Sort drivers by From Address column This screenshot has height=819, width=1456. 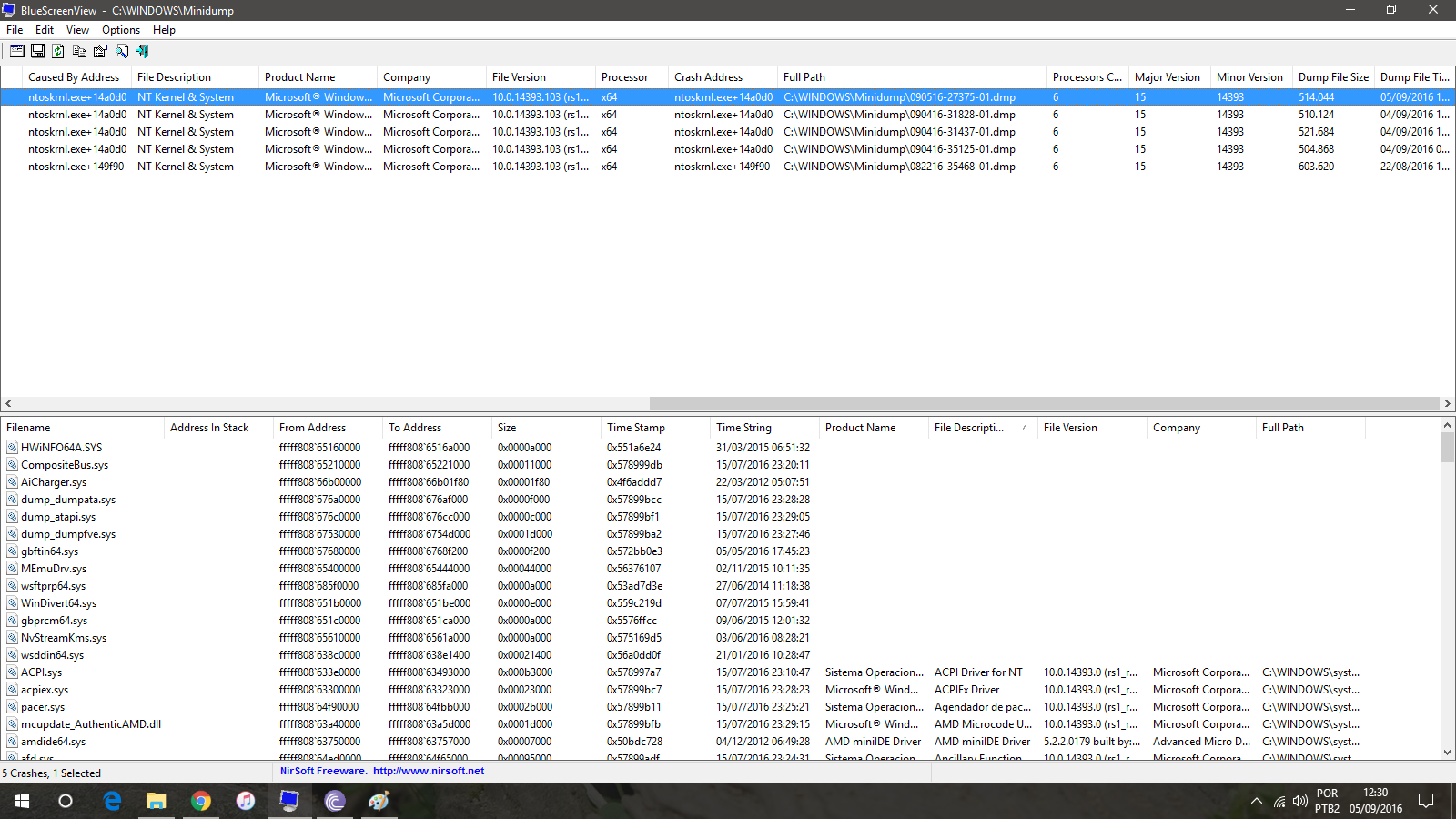(x=328, y=428)
